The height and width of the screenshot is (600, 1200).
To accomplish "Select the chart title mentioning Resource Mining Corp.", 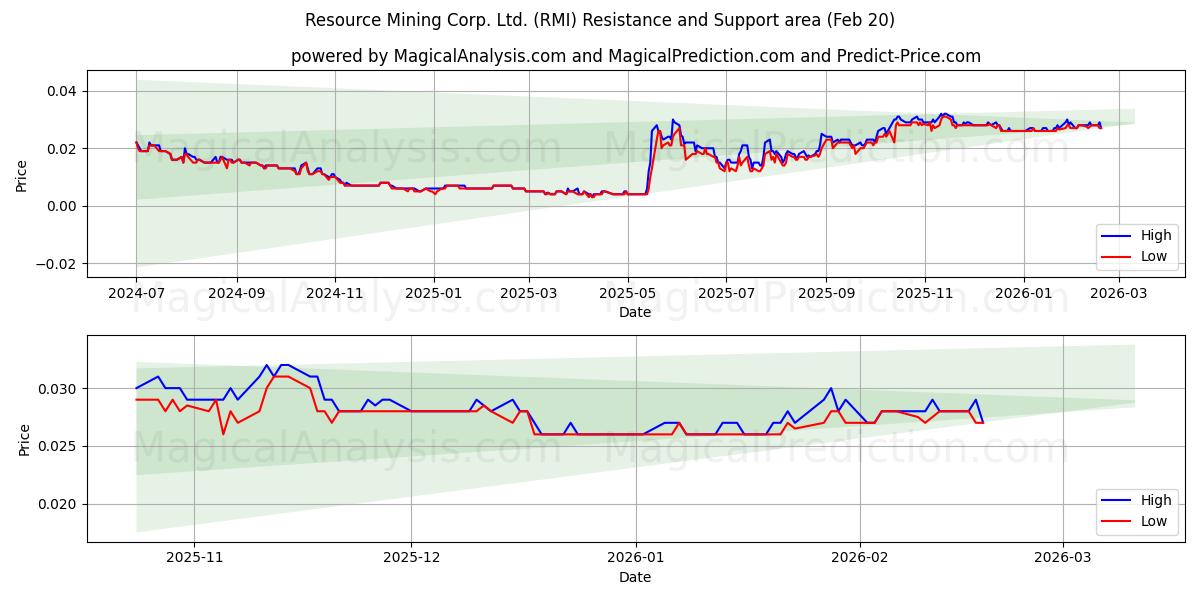I will 600,20.
